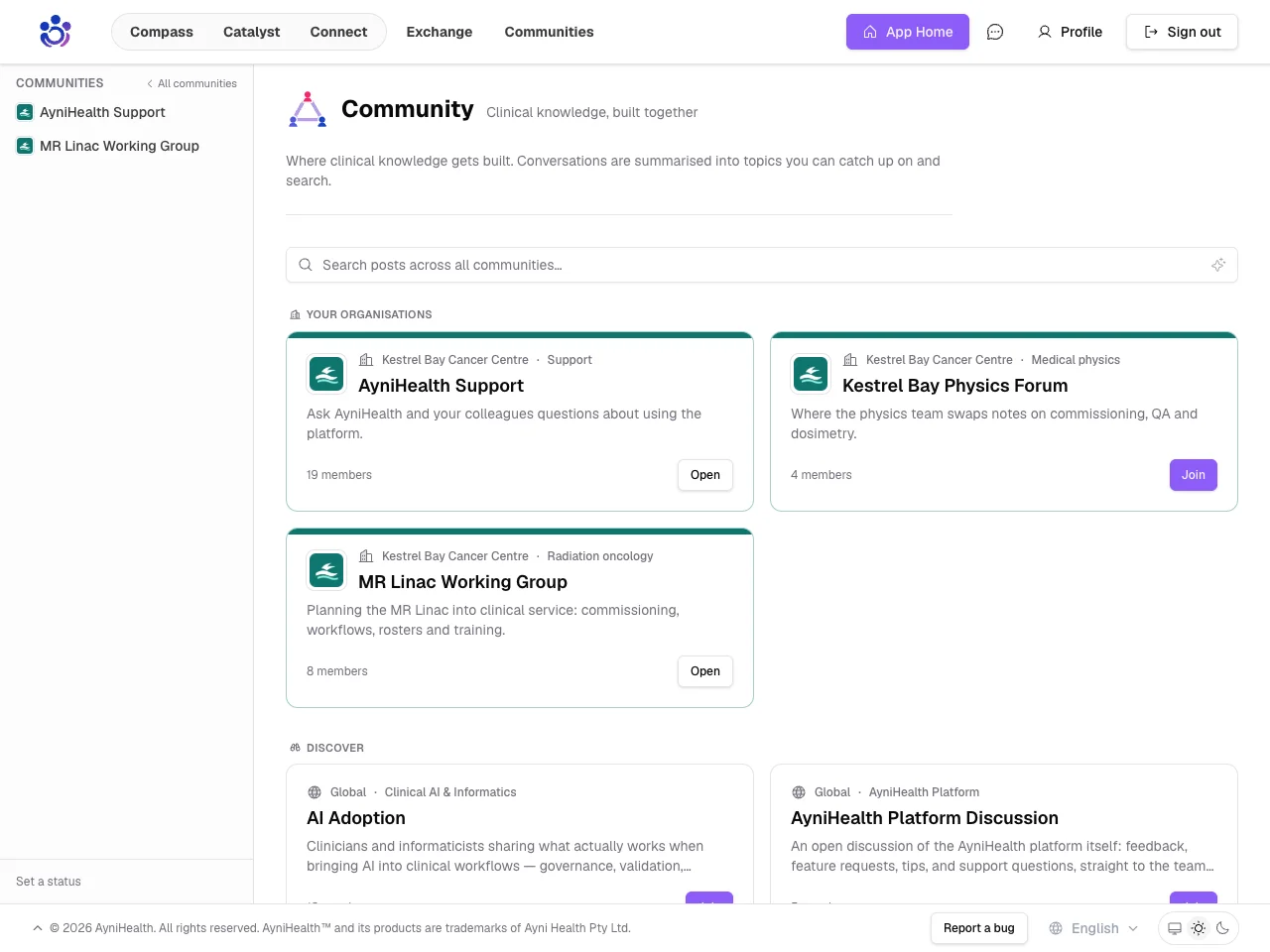Click the Kestrel Bay Physics Forum title
Image resolution: width=1270 pixels, height=952 pixels.
click(x=955, y=386)
